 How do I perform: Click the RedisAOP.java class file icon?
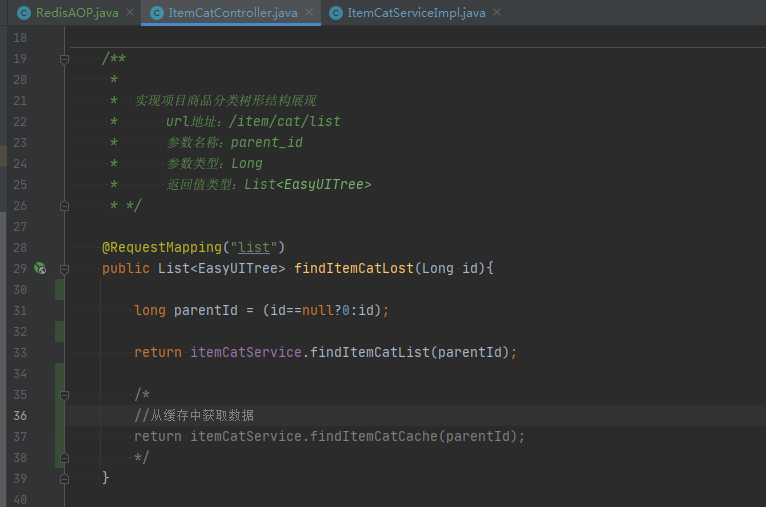tap(23, 13)
